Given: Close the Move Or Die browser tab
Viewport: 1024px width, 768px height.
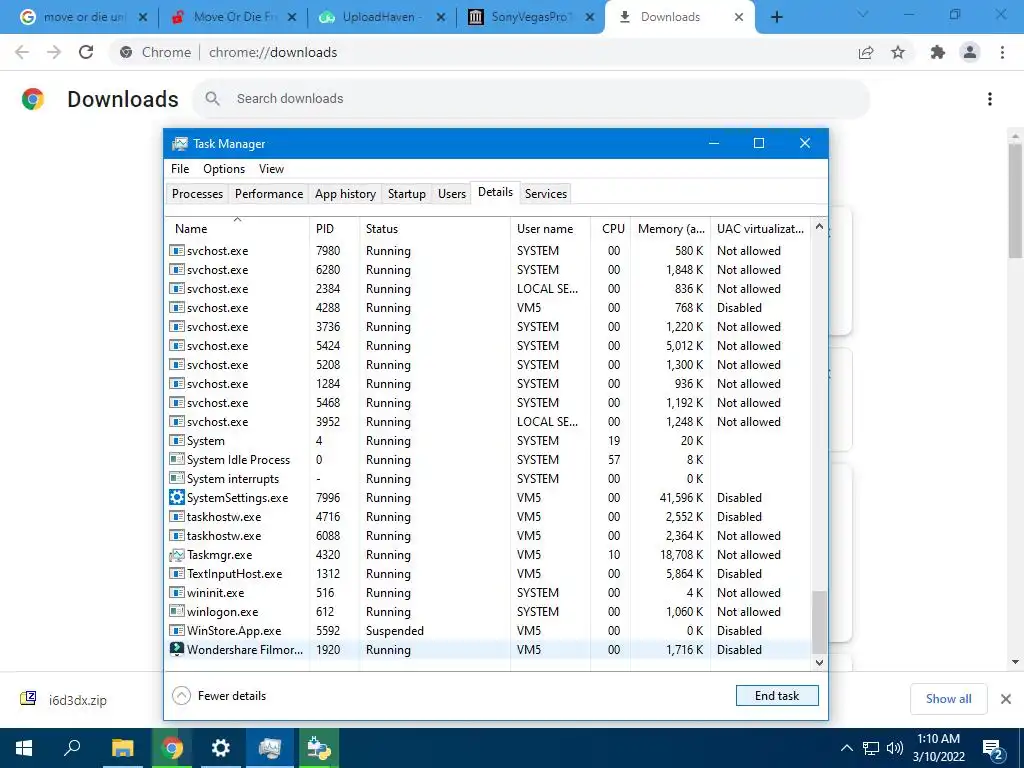Looking at the screenshot, I should click(x=292, y=17).
